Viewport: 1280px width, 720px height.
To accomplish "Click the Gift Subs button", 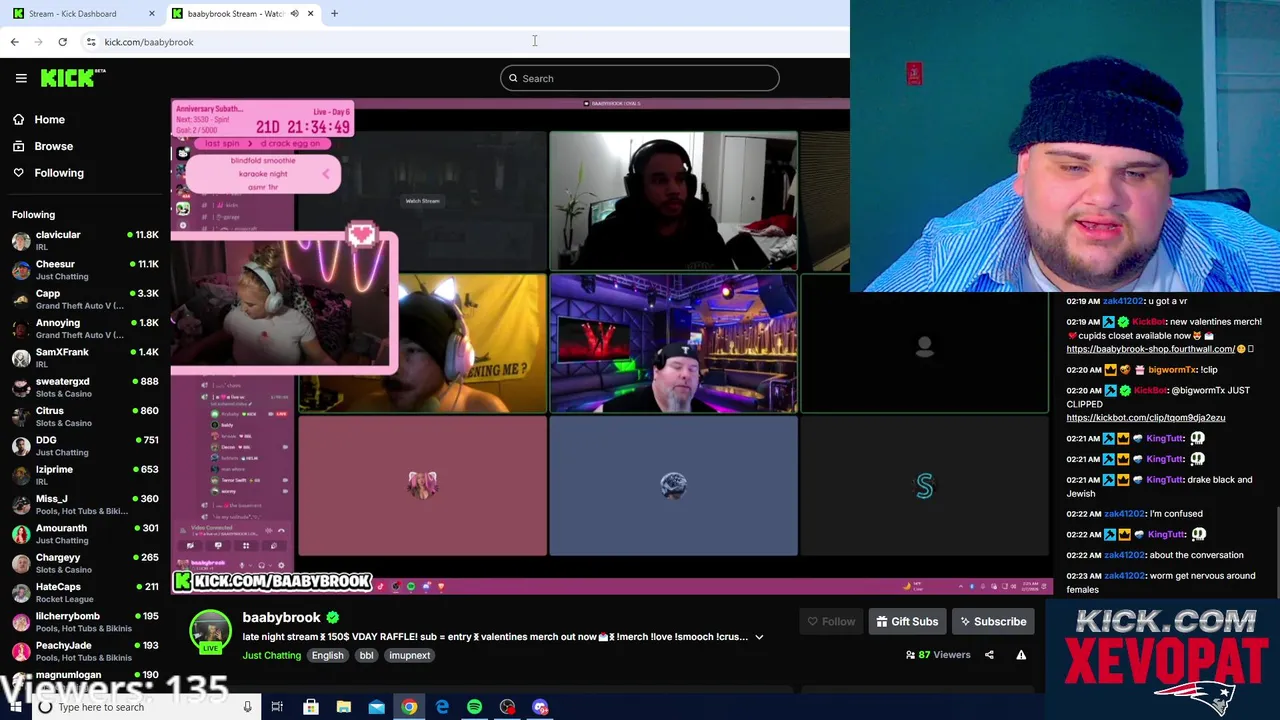I will (907, 622).
